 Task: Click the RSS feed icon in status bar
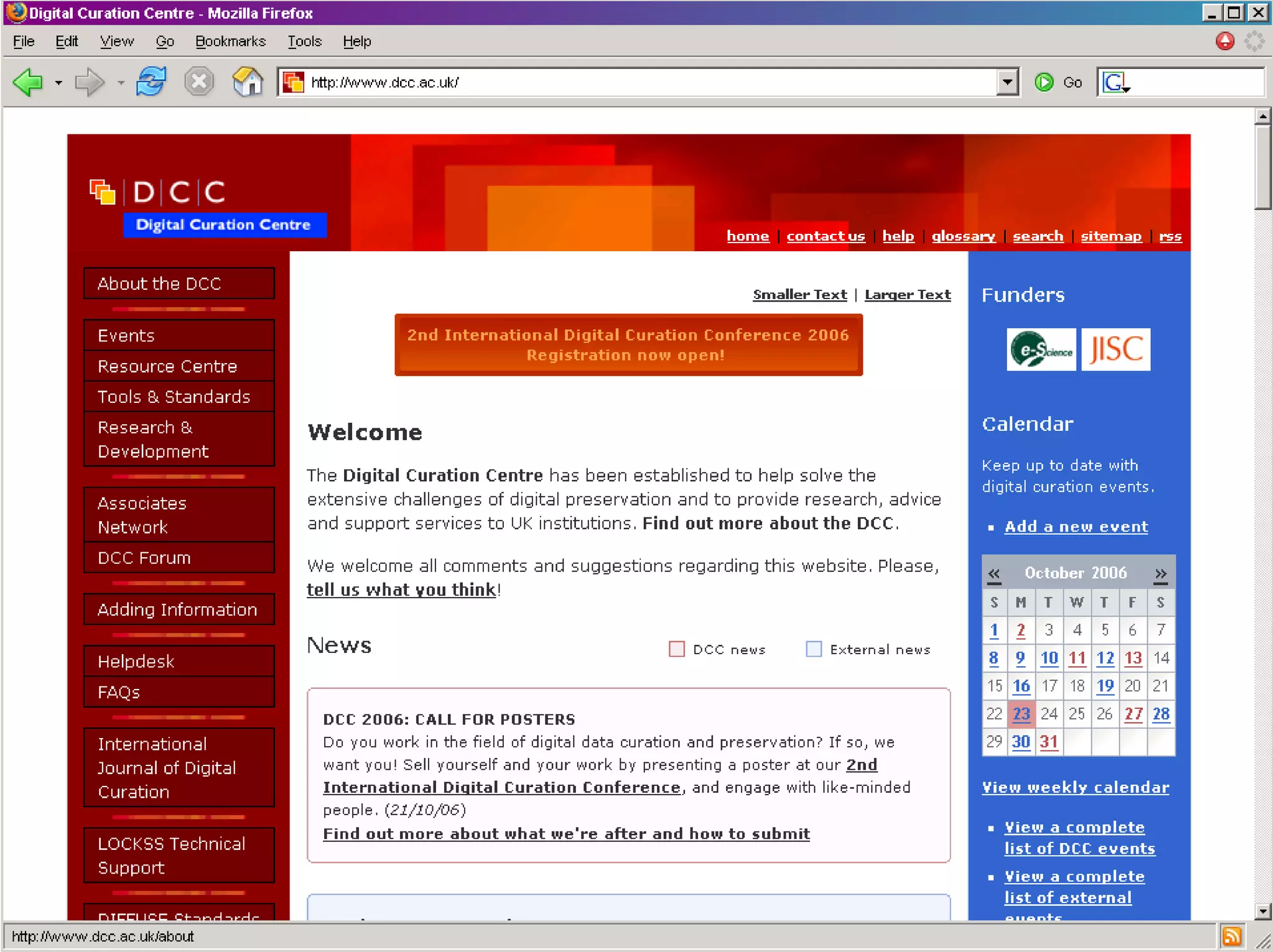click(x=1232, y=936)
